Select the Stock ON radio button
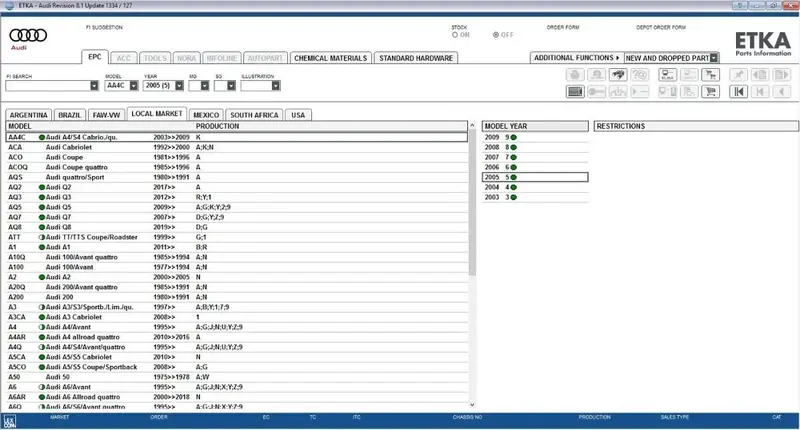The width and height of the screenshot is (800, 430). (x=455, y=35)
